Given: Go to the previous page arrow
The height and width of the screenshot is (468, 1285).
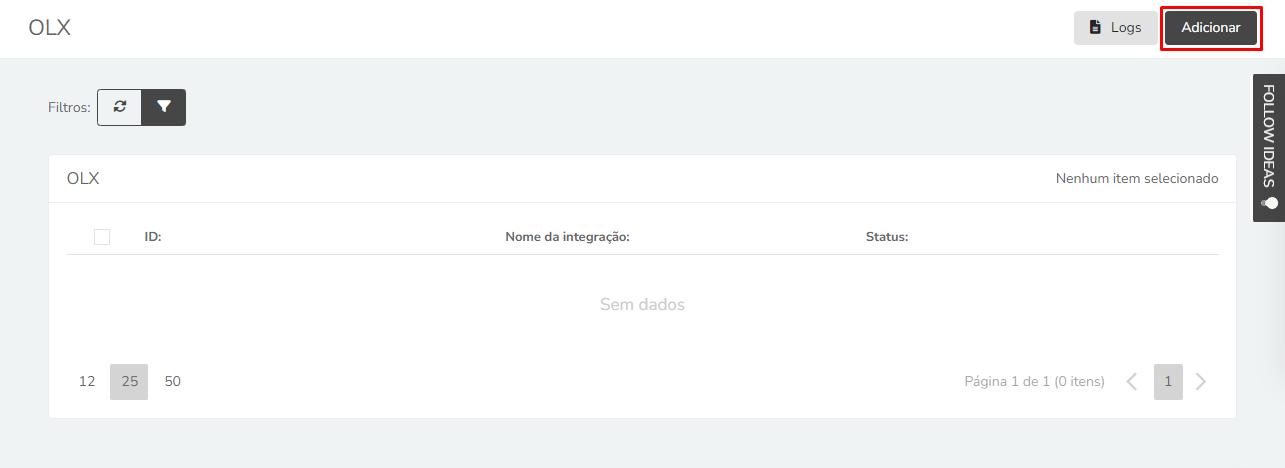Looking at the screenshot, I should (x=1132, y=381).
